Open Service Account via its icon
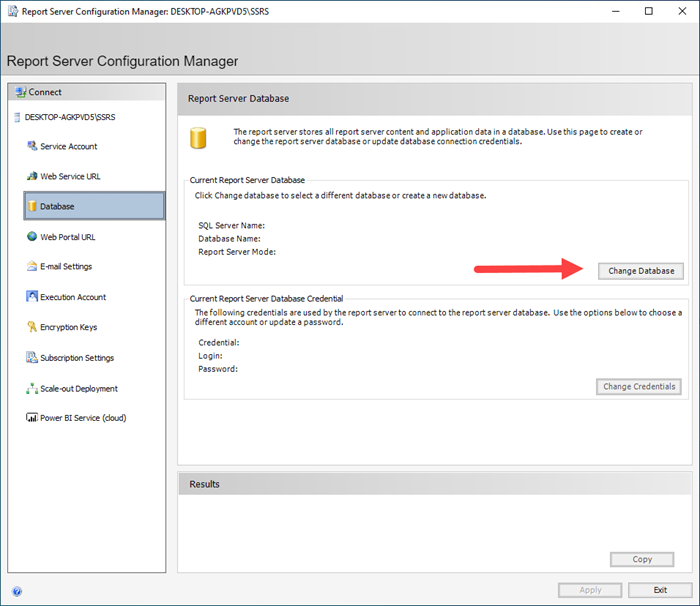This screenshot has height=606, width=700. pos(32,146)
